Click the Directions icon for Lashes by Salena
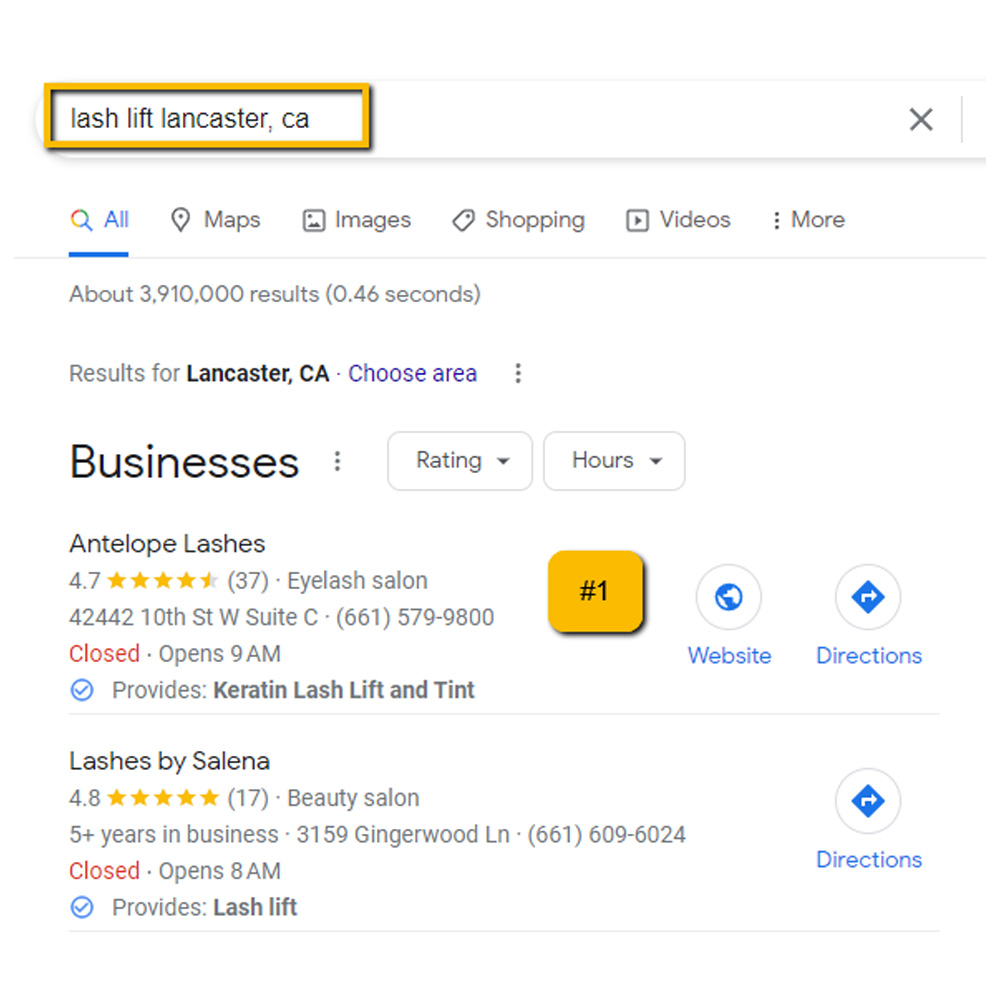This screenshot has width=1000, height=1000. 868,801
